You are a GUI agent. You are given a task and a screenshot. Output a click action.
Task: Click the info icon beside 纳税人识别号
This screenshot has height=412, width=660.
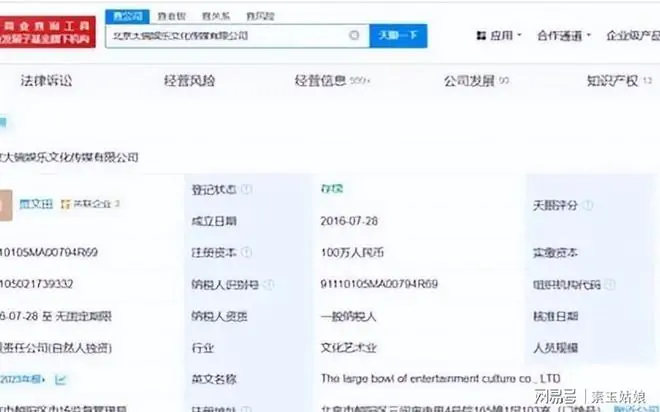click(269, 284)
